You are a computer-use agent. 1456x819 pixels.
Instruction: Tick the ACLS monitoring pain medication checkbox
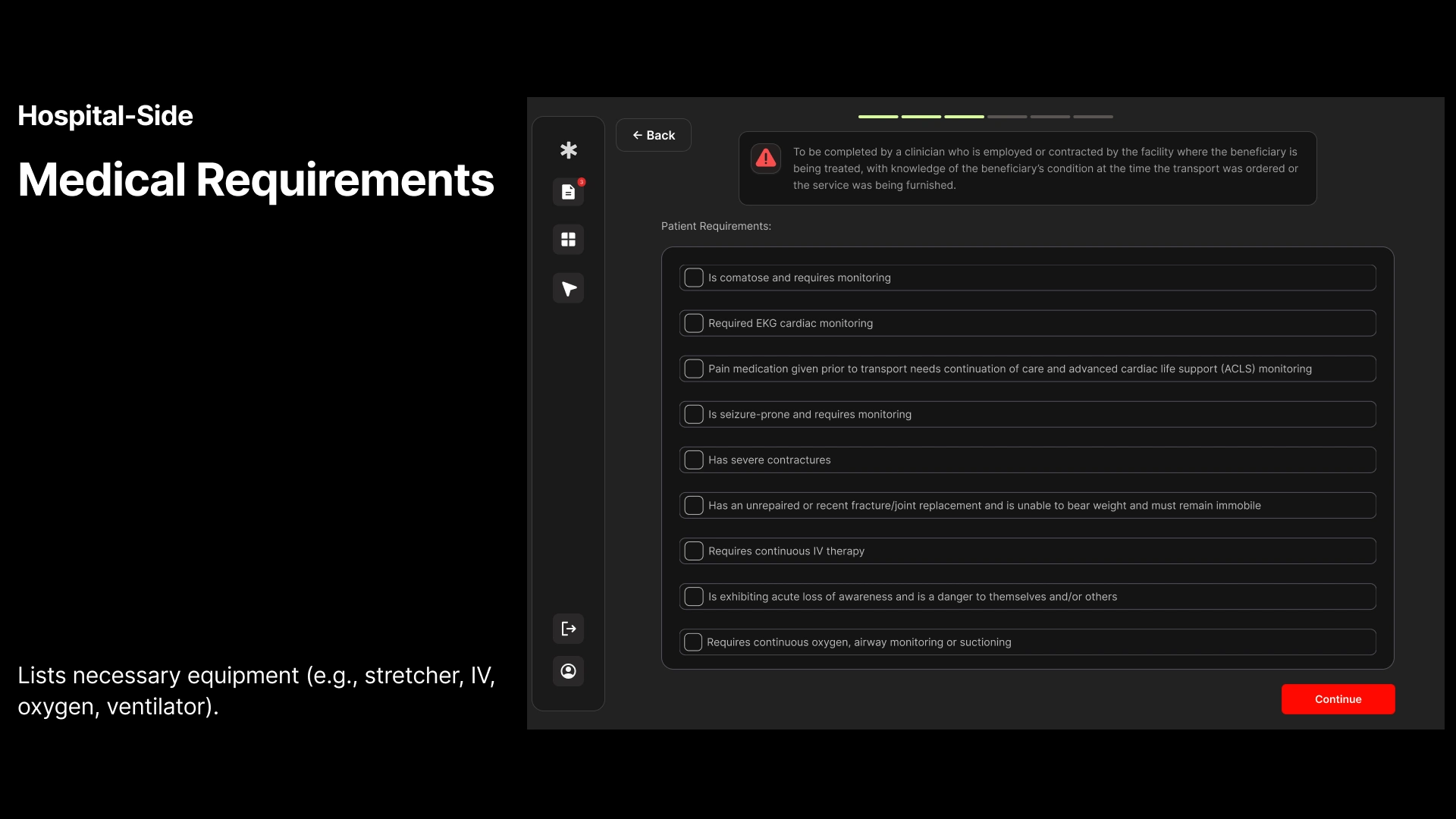pos(693,369)
